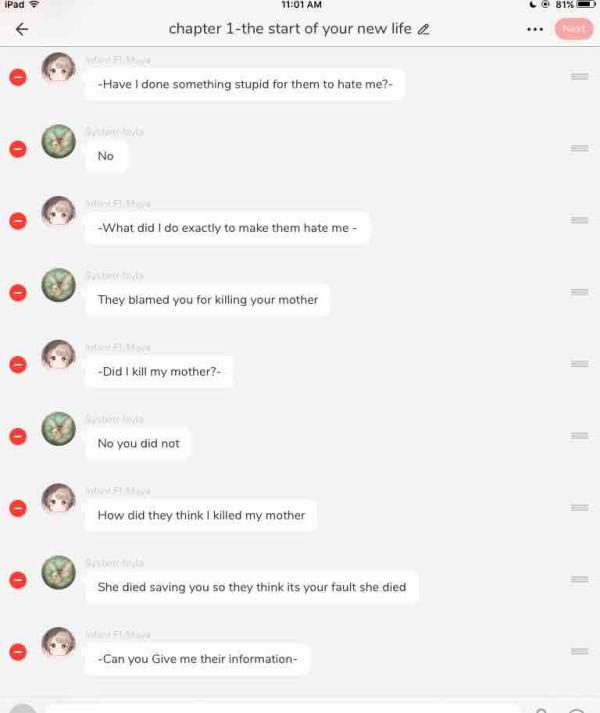The width and height of the screenshot is (600, 713).
Task: Tap the message input field at bottom
Action: (x=282, y=708)
